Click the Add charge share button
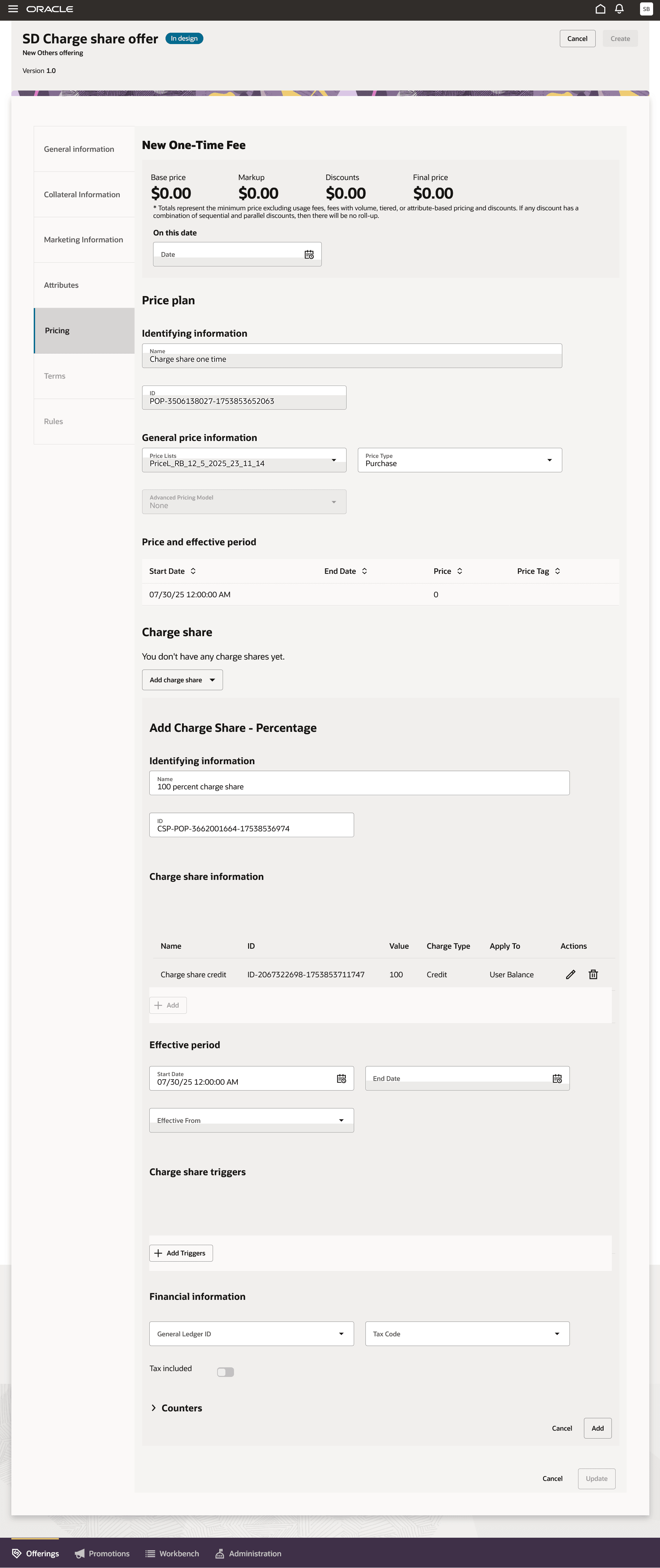 tap(182, 680)
